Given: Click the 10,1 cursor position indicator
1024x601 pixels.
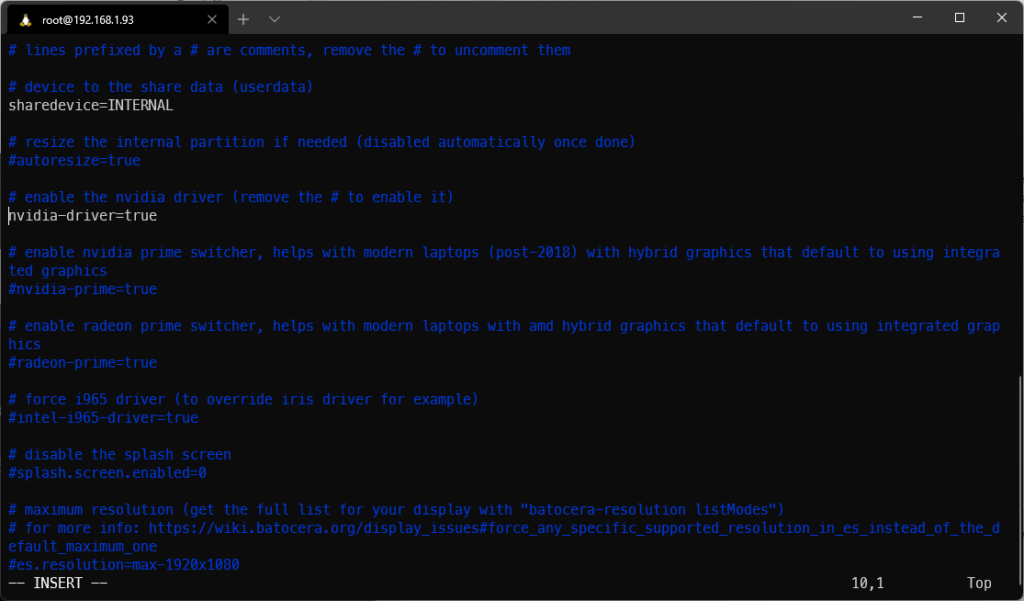Looking at the screenshot, I should [867, 583].
